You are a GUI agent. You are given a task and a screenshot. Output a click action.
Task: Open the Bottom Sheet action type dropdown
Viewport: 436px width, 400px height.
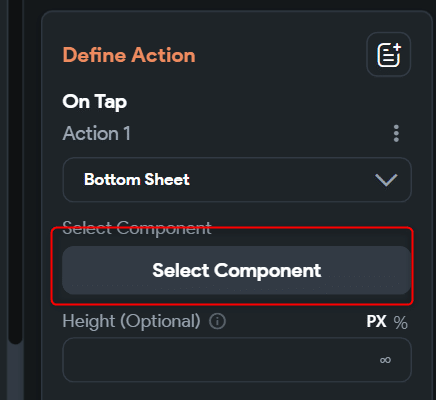tap(237, 180)
